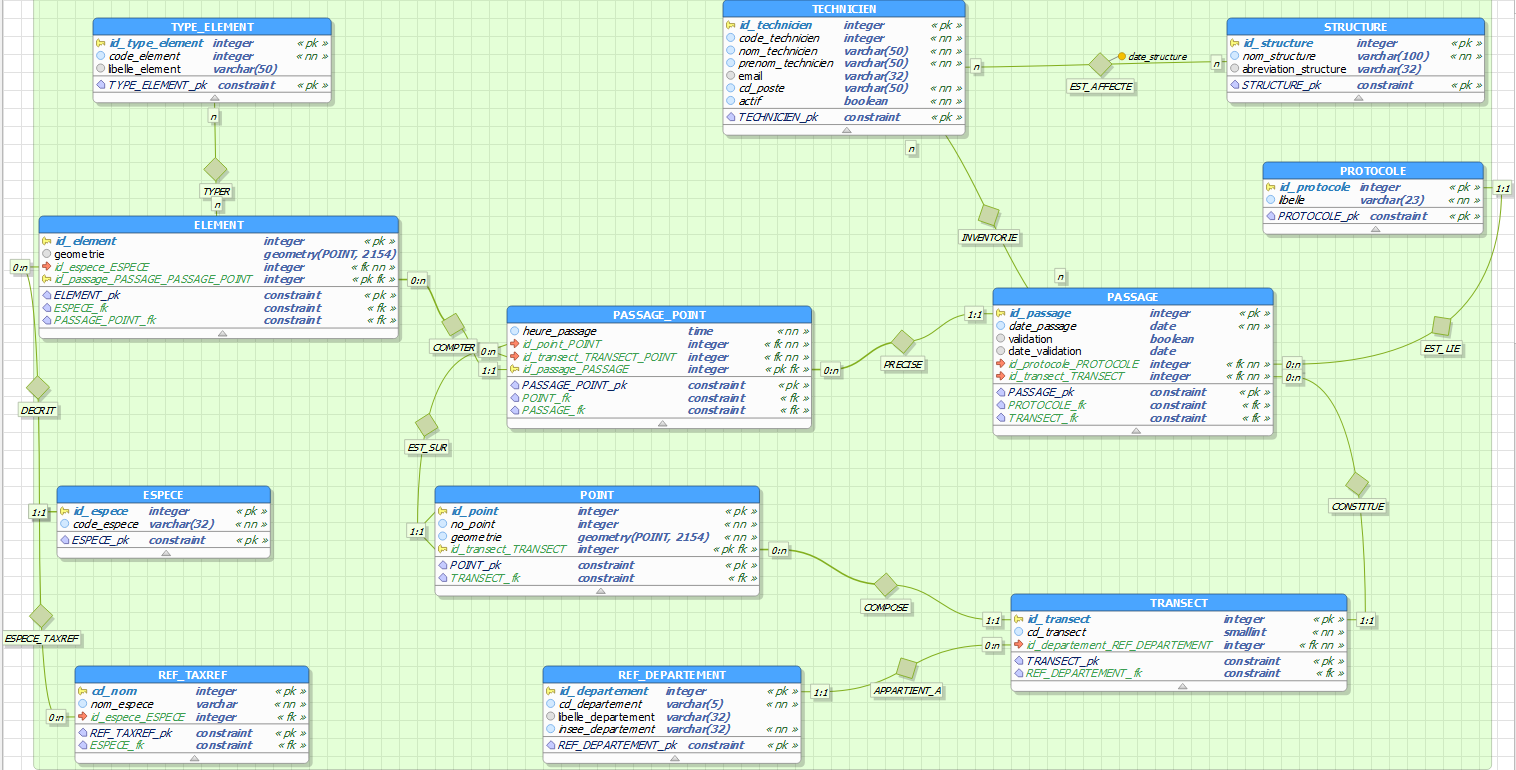Screen dimensions: 1516x770
Task: Click the key icon next to id_protocole
Action: [x=1271, y=187]
